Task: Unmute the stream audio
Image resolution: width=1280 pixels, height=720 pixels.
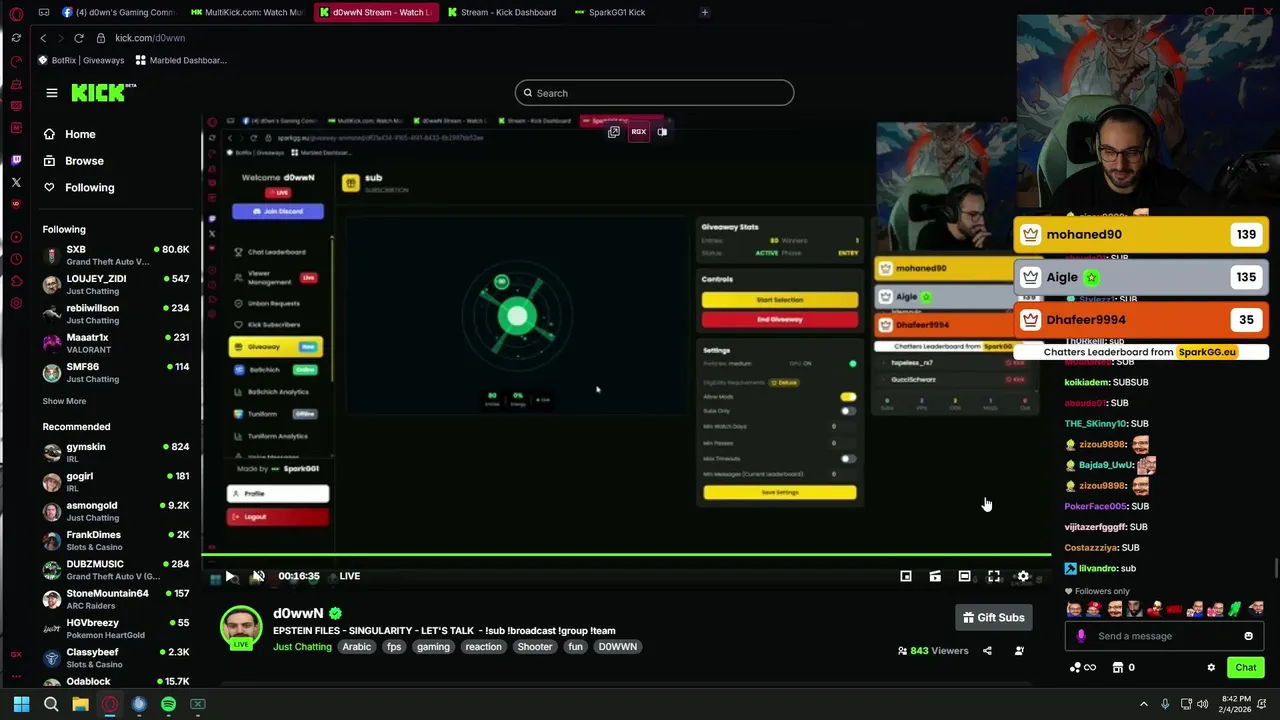Action: [x=258, y=576]
